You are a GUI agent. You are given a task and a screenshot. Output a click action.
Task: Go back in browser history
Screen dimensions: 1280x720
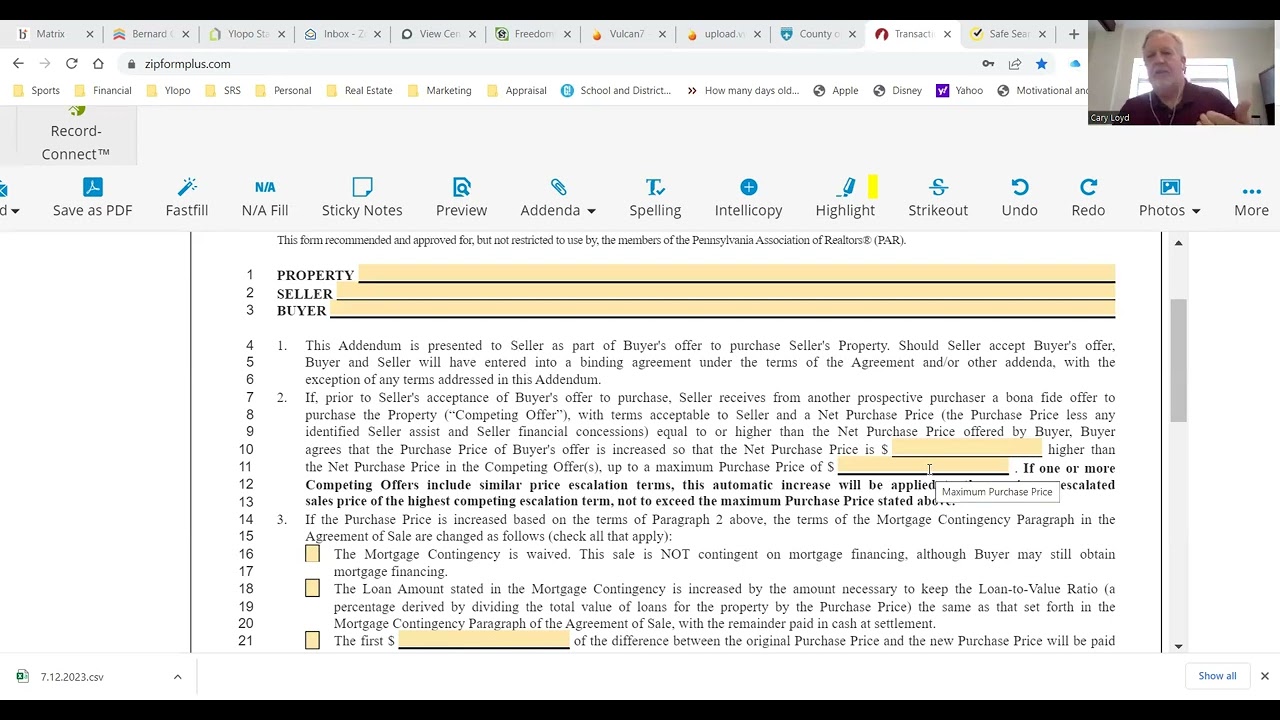click(x=18, y=63)
